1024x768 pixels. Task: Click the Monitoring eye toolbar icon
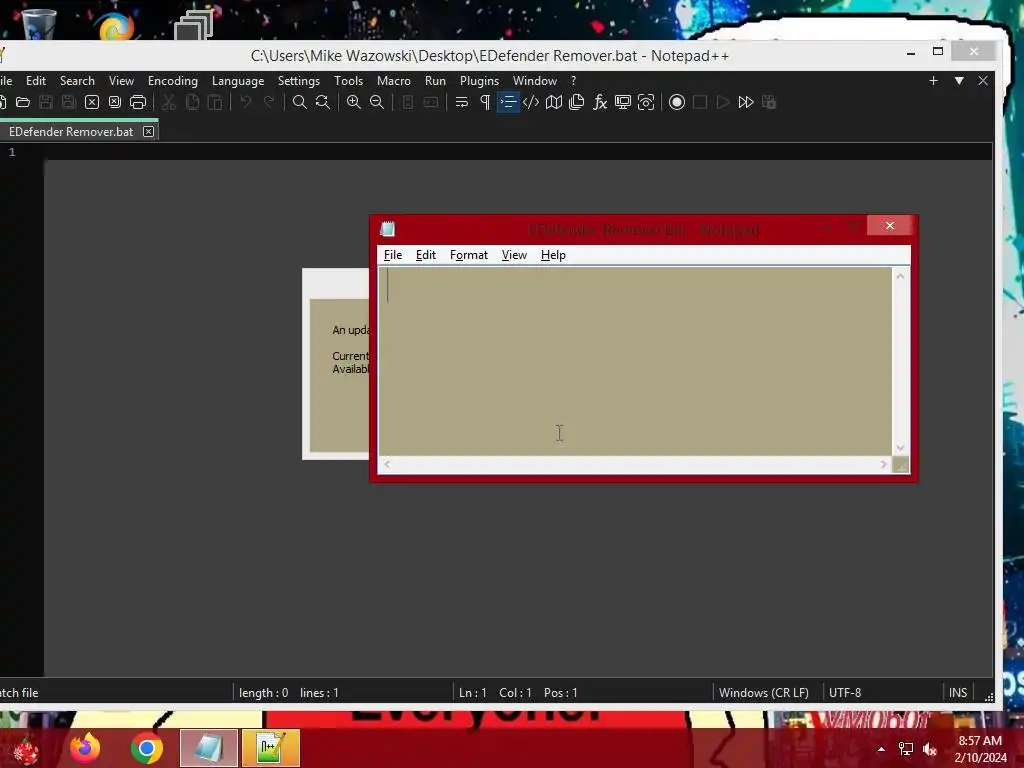click(646, 102)
